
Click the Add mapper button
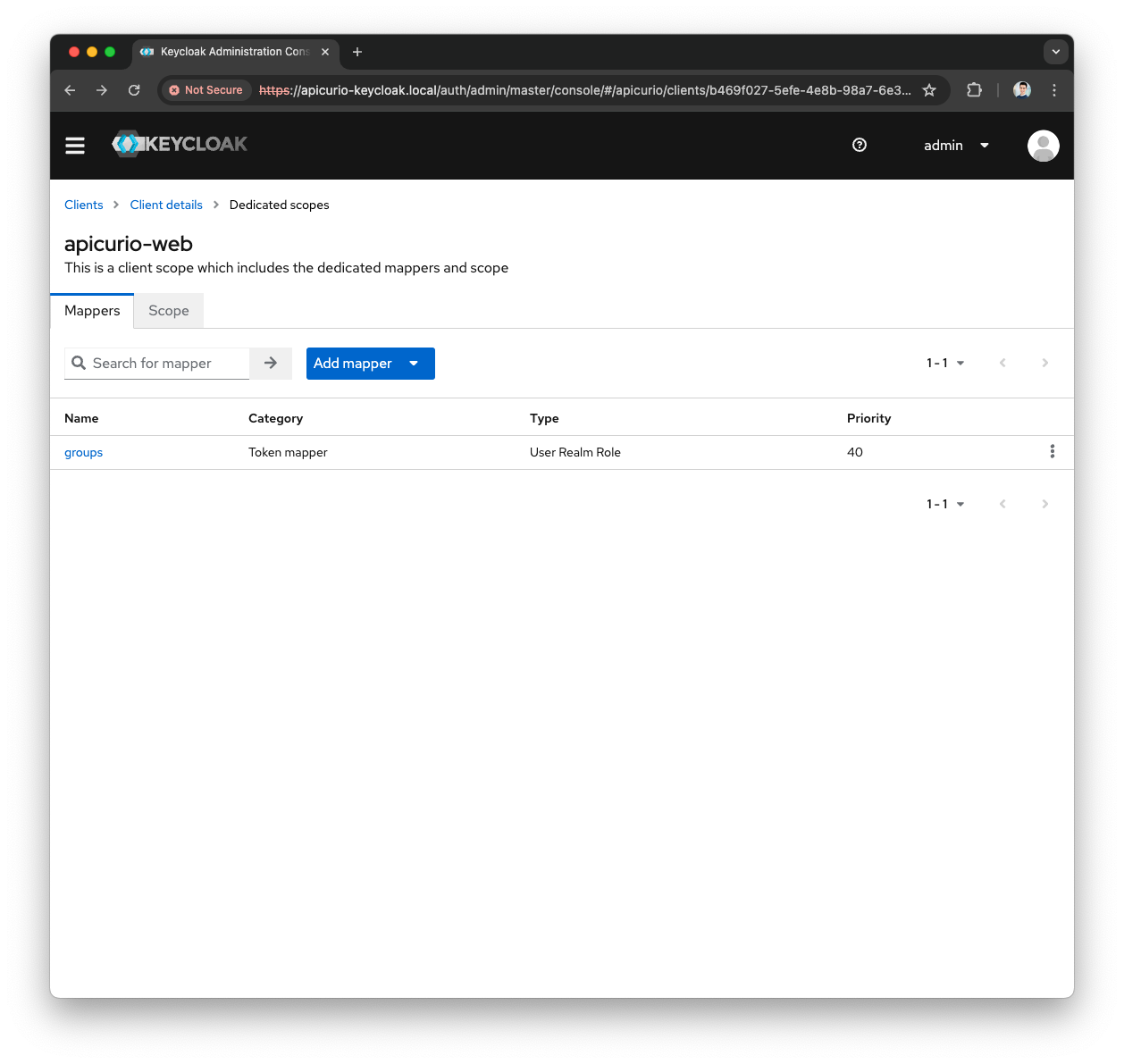353,363
